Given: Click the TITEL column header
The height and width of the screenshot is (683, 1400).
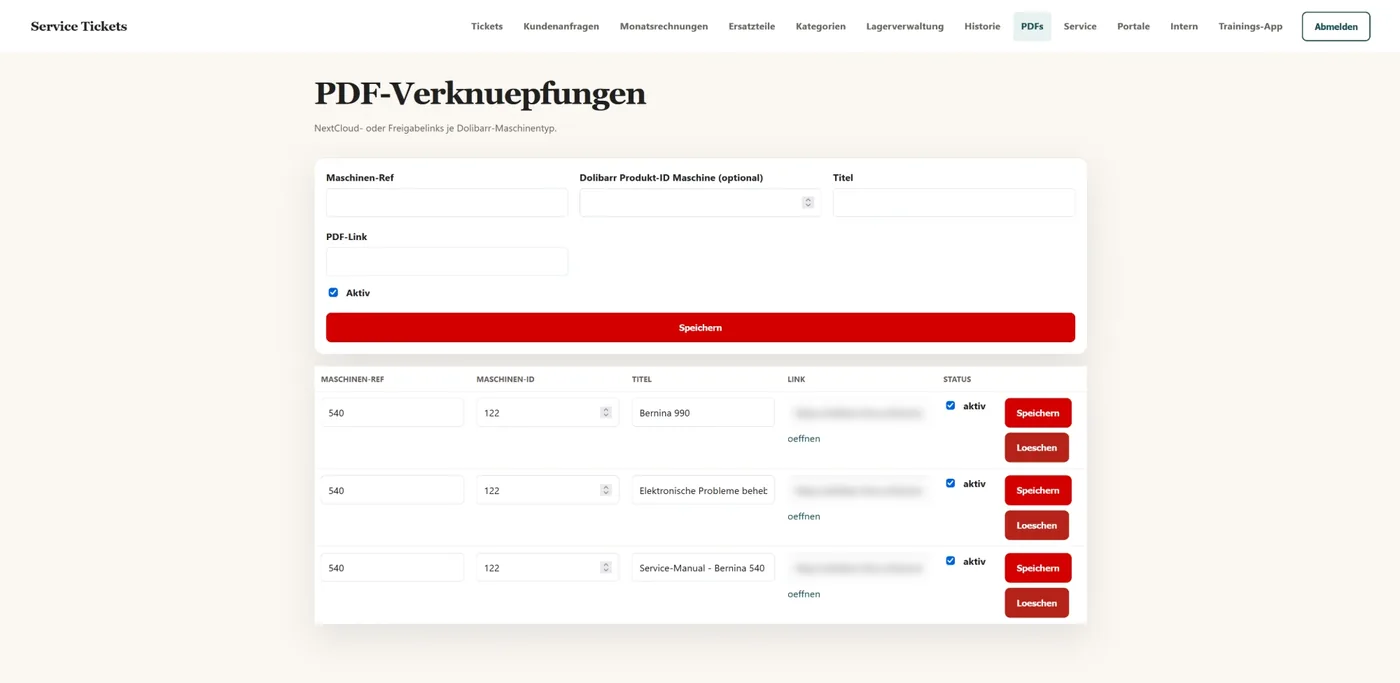Looking at the screenshot, I should (642, 380).
